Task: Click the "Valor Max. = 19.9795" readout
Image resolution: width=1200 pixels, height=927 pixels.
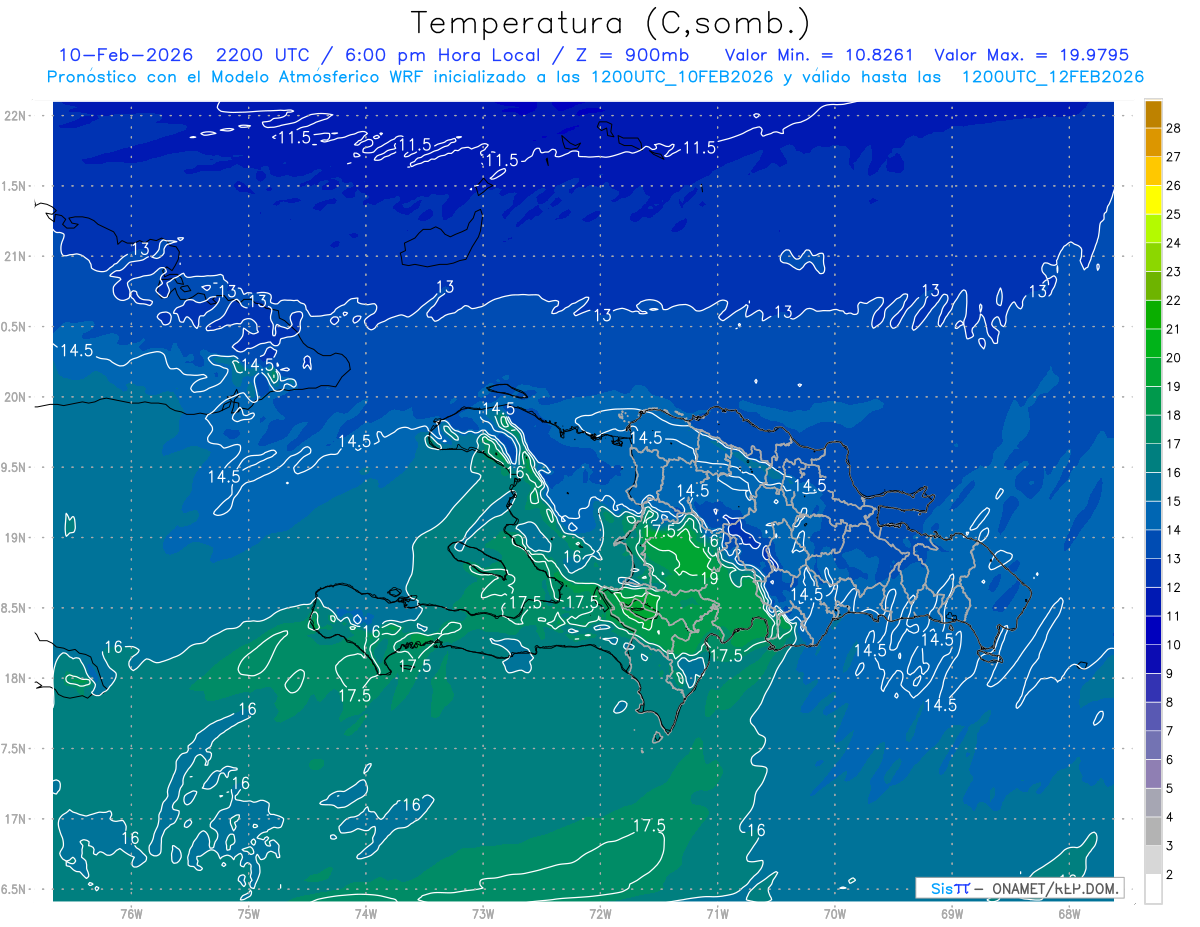Action: point(1030,56)
